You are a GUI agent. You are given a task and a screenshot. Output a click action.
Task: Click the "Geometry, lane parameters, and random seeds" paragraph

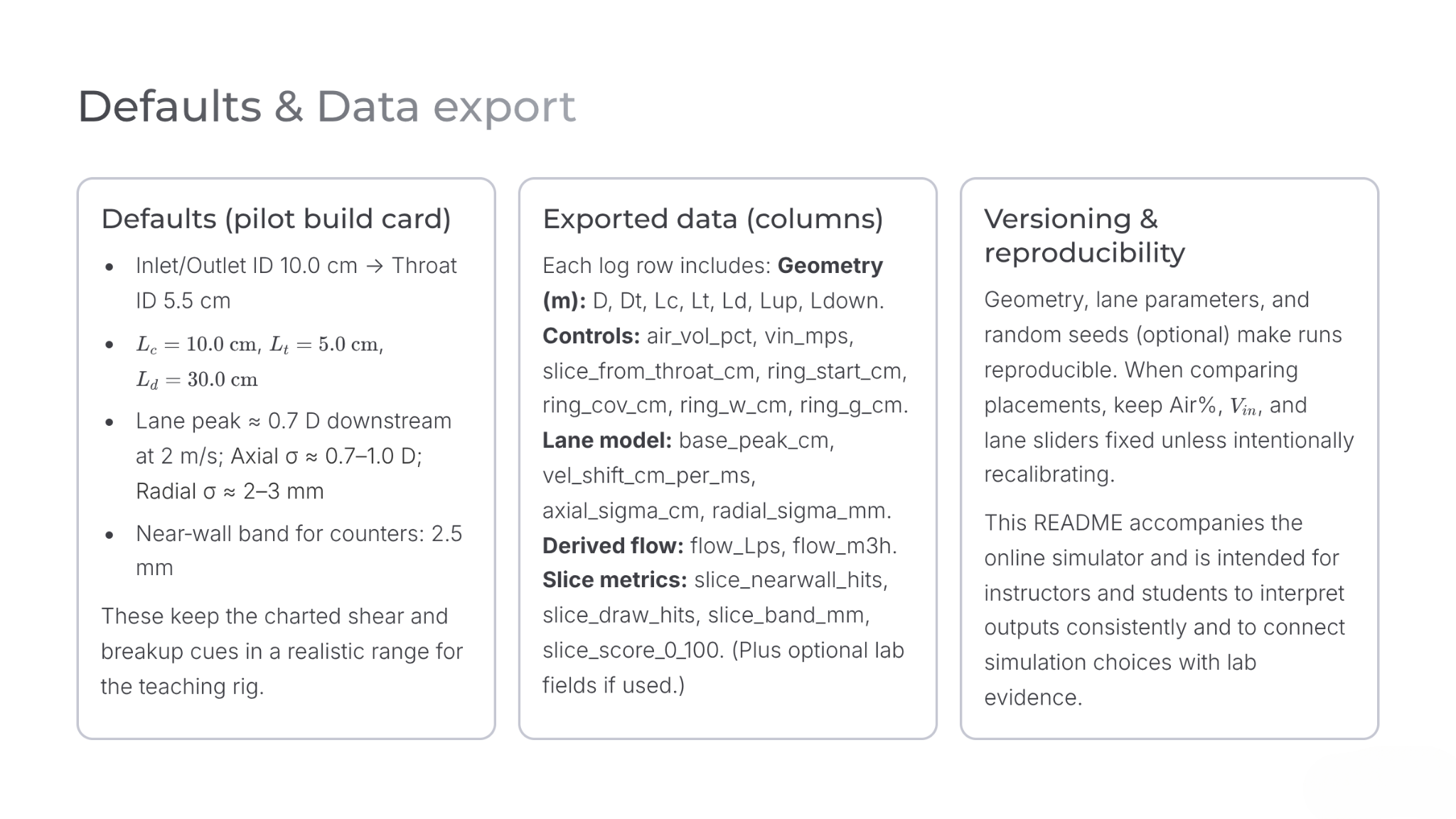click(x=1169, y=387)
